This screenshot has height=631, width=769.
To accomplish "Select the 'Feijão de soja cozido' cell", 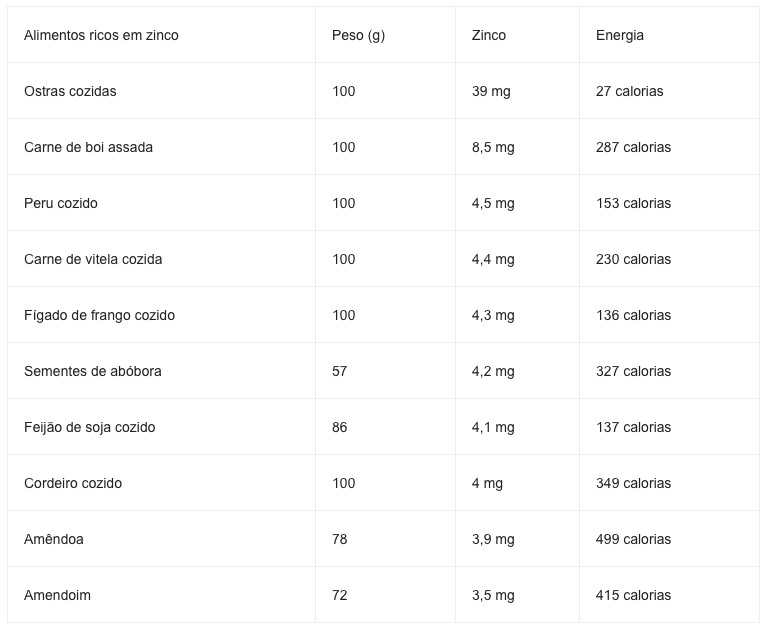I will tap(161, 427).
